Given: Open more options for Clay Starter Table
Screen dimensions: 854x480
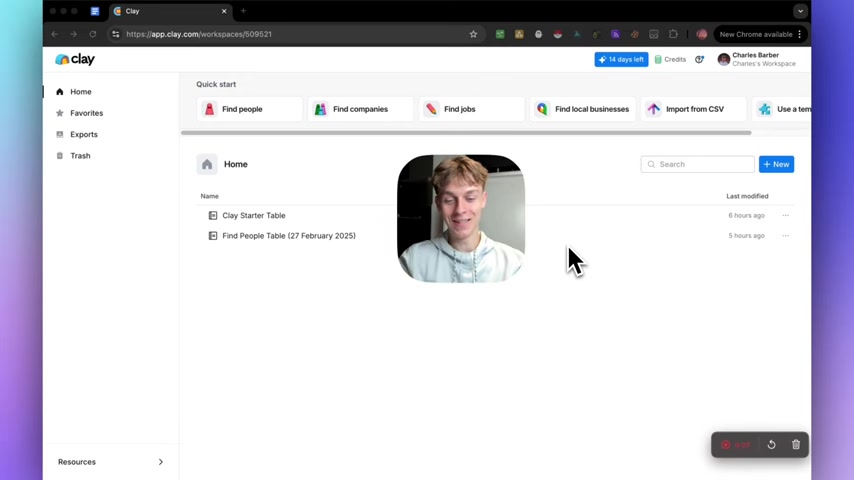Looking at the screenshot, I should point(785,215).
